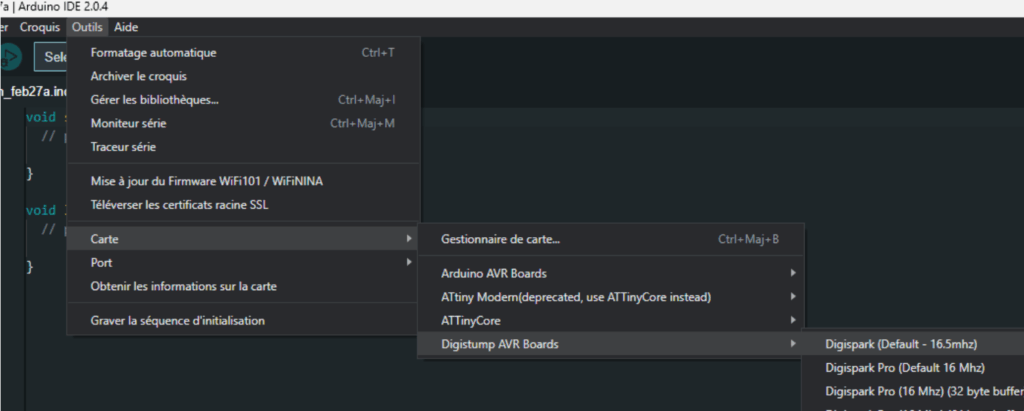1024x411 pixels.
Task: Open Gestionnaire de carte
Action: 500,240
